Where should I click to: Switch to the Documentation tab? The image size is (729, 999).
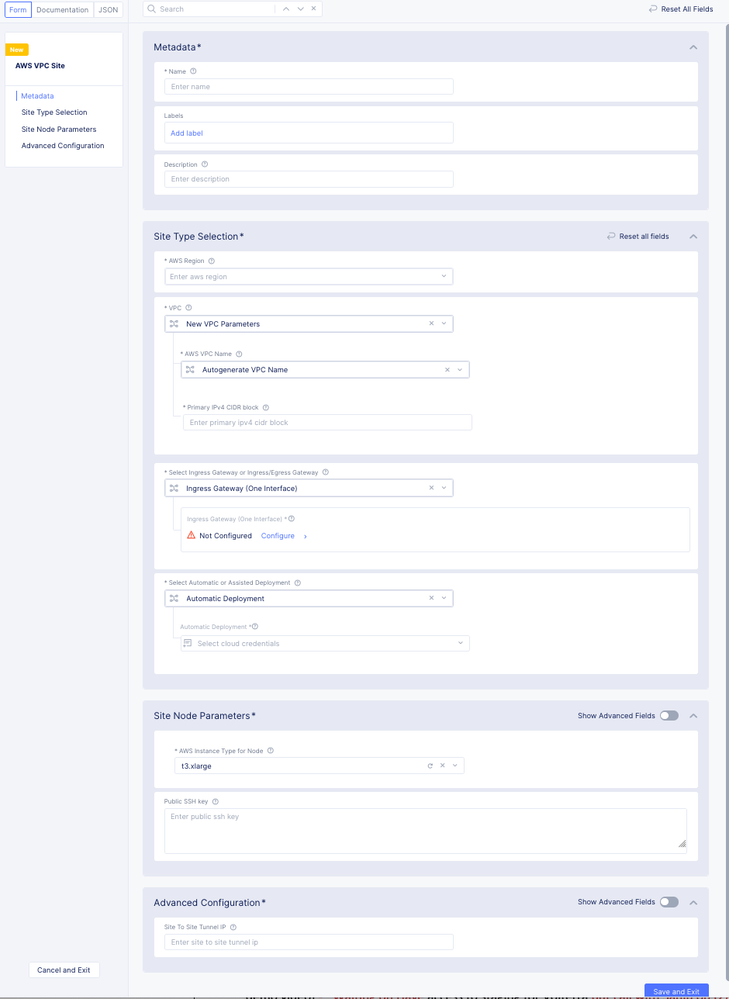click(63, 10)
